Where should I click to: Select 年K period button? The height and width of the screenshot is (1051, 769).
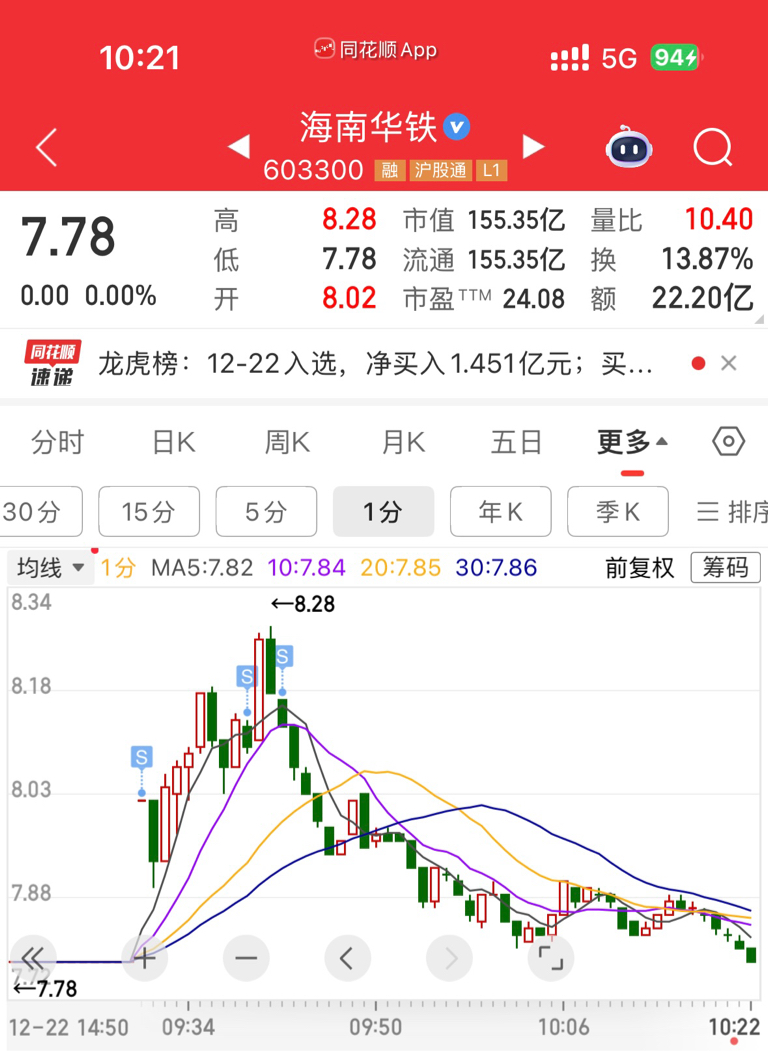tap(501, 511)
